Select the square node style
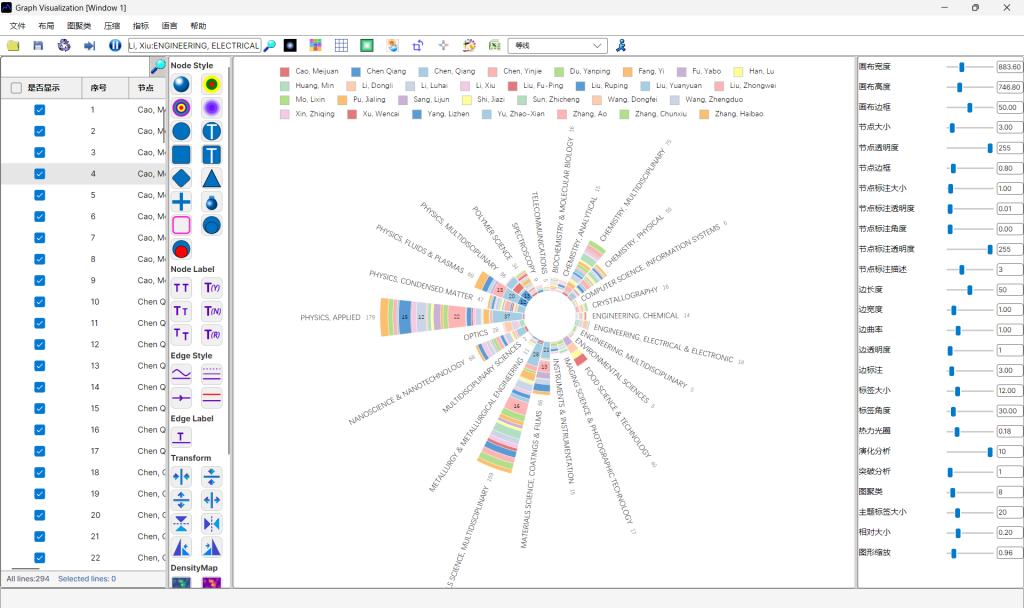1024x608 pixels. 180,154
